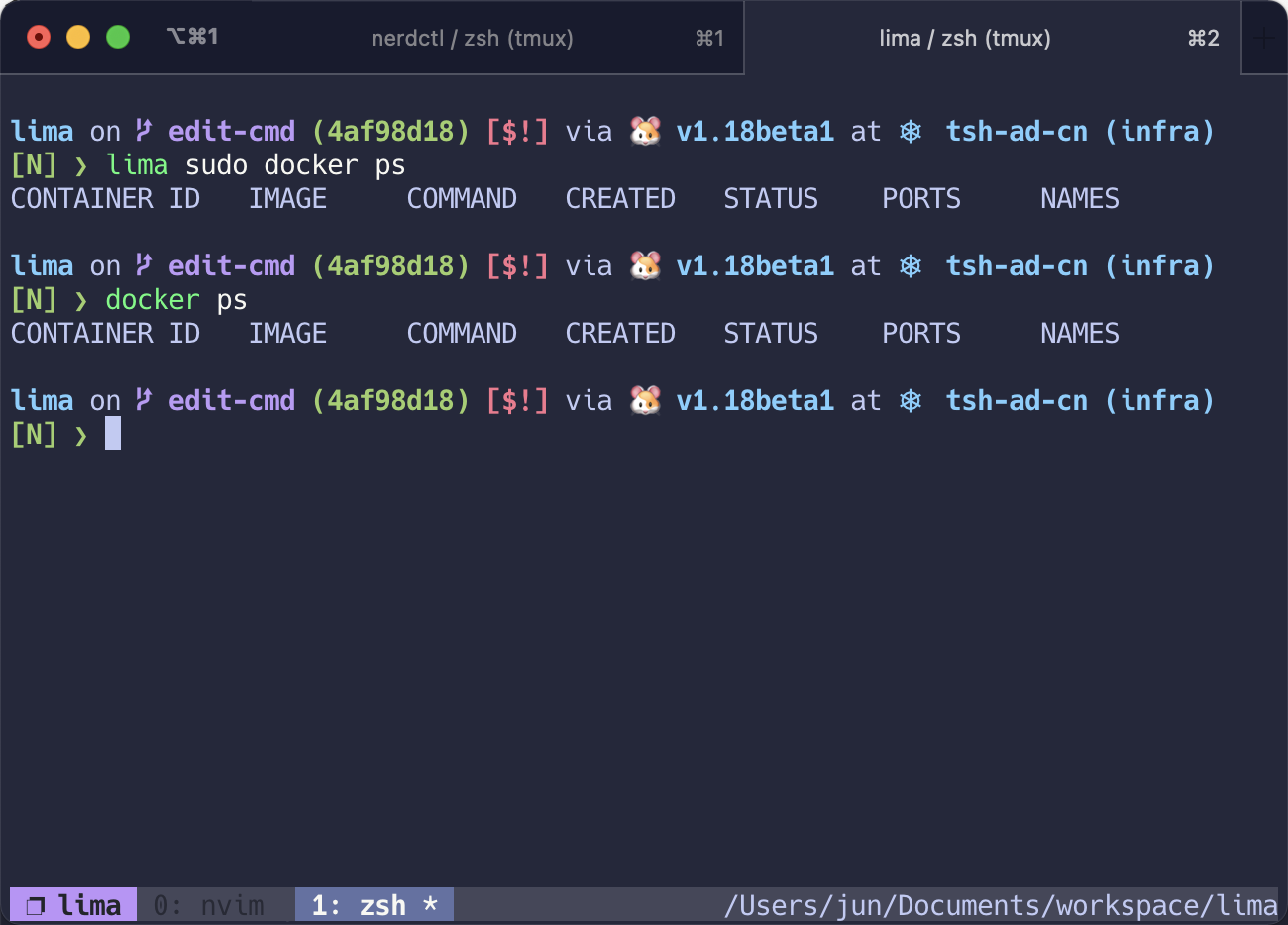Click the ⌥⌘1 window shortcut label
This screenshot has width=1288, height=925.
[x=192, y=37]
